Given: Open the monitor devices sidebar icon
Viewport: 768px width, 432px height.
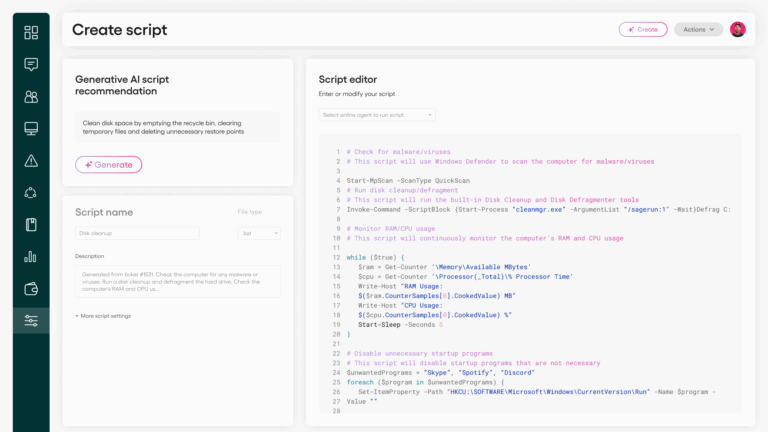Looking at the screenshot, I should [x=31, y=128].
